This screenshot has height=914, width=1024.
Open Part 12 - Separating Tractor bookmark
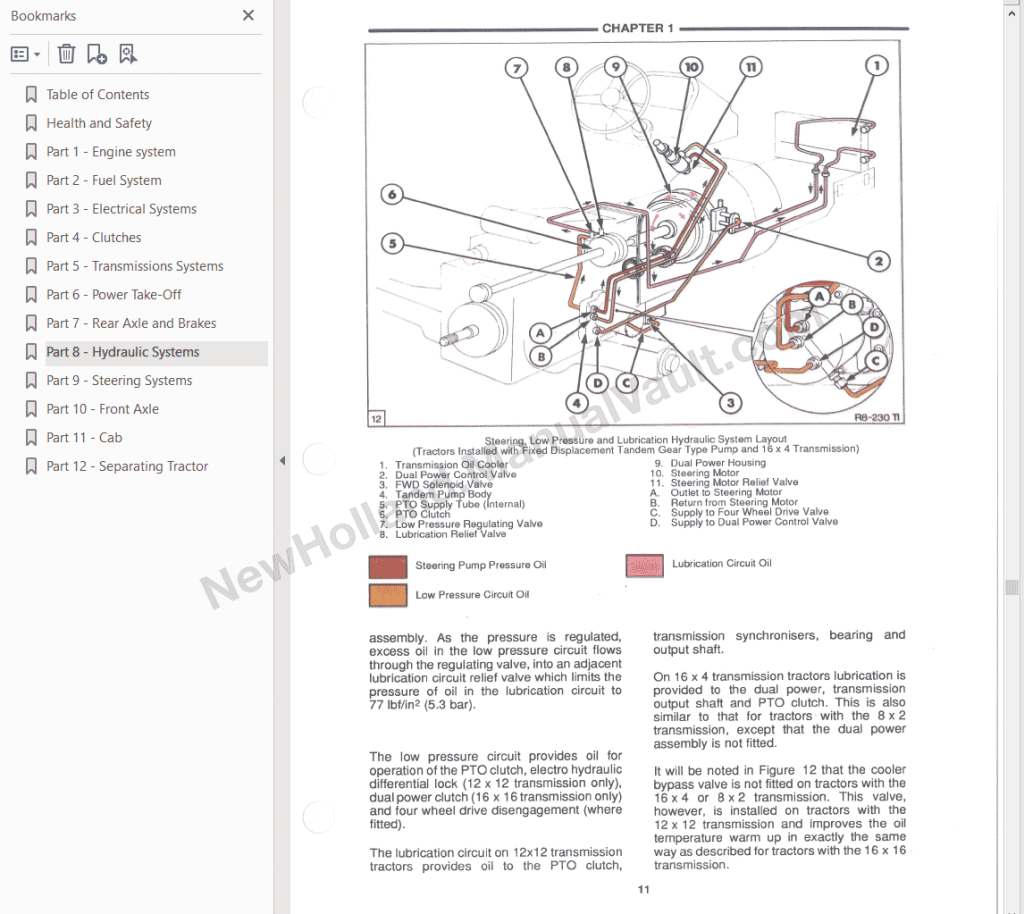127,466
